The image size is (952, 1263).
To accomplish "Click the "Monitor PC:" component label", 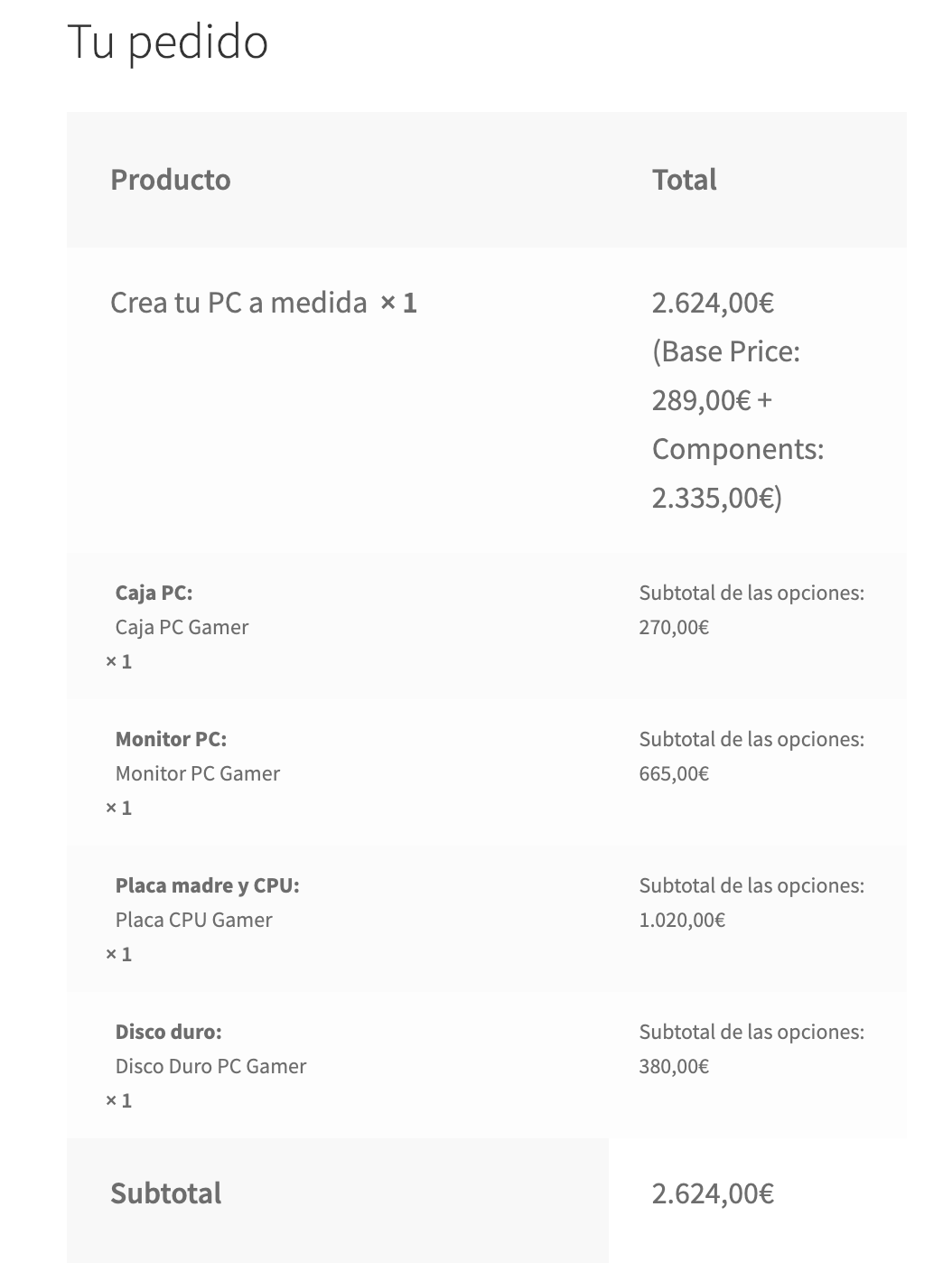I will pyautogui.click(x=171, y=739).
